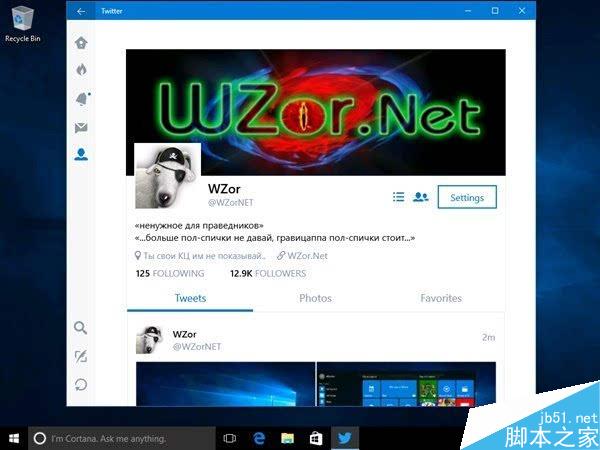This screenshot has height=450, width=600.
Task: Switch to the Favorites tab
Action: click(x=441, y=298)
